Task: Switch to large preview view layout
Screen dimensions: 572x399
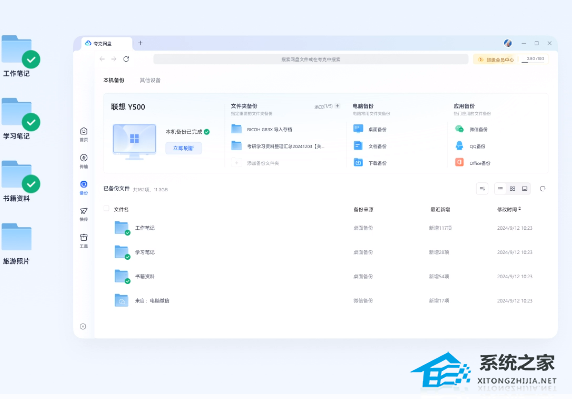Action: (525, 189)
